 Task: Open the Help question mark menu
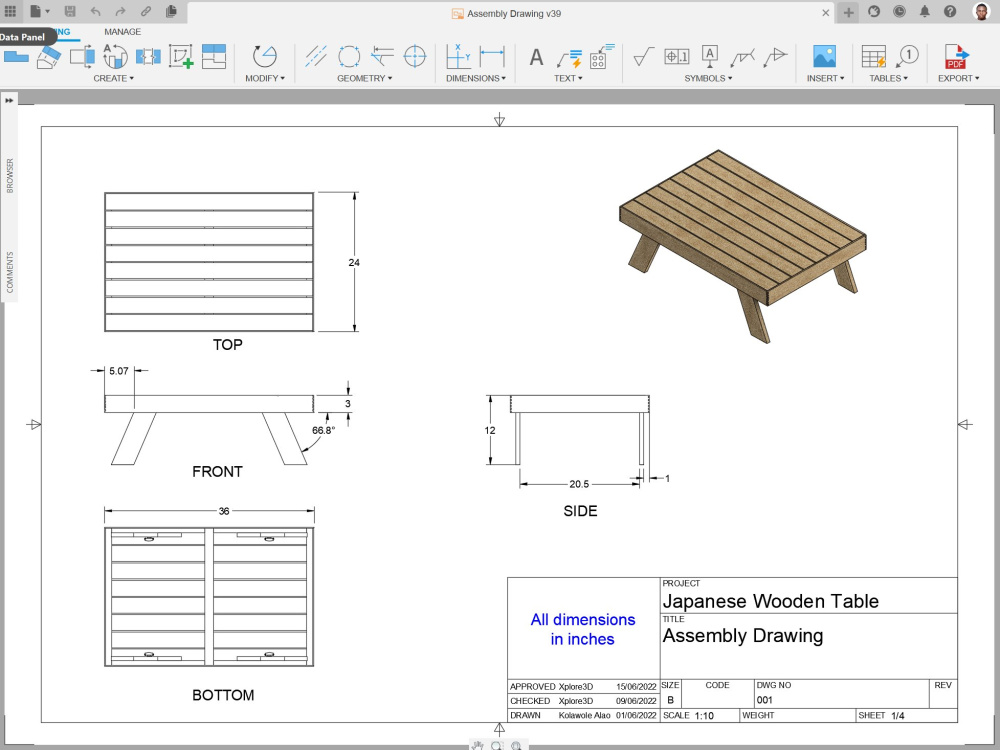pos(950,11)
